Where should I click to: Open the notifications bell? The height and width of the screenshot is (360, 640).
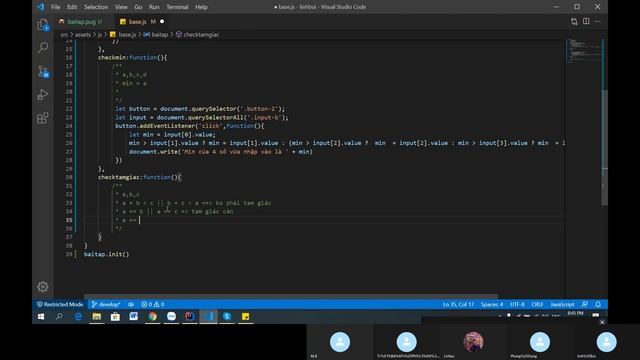coord(598,304)
